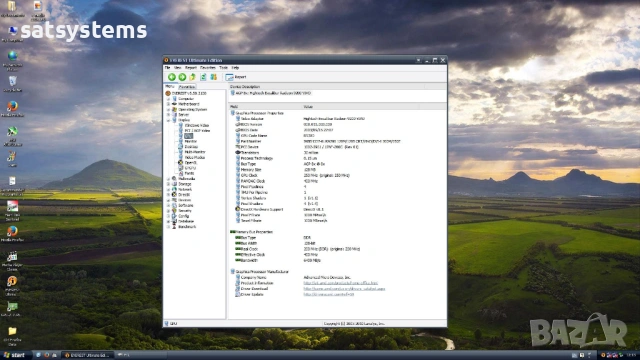Viewport: 640px width, 360px height.
Task: Select Operating System in the tree
Action: pos(189,109)
